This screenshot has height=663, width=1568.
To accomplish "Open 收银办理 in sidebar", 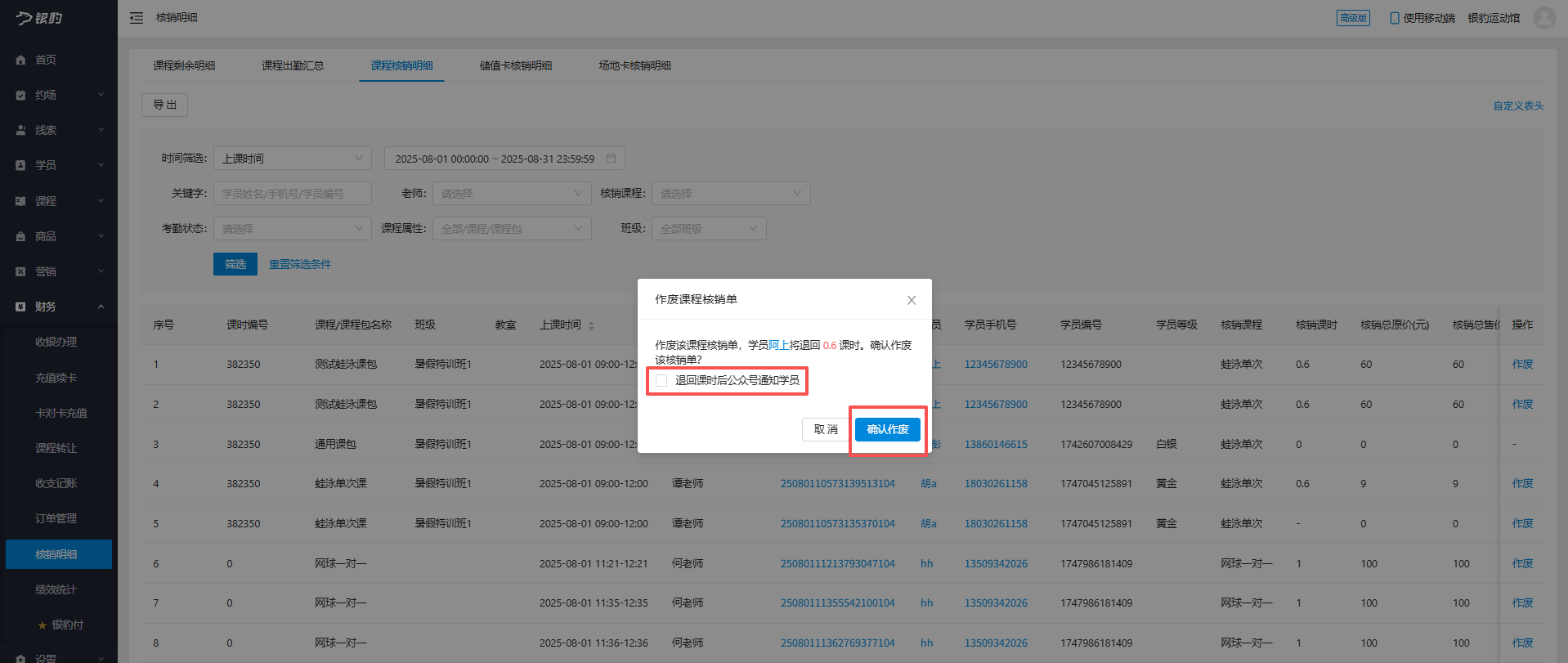I will [x=56, y=342].
